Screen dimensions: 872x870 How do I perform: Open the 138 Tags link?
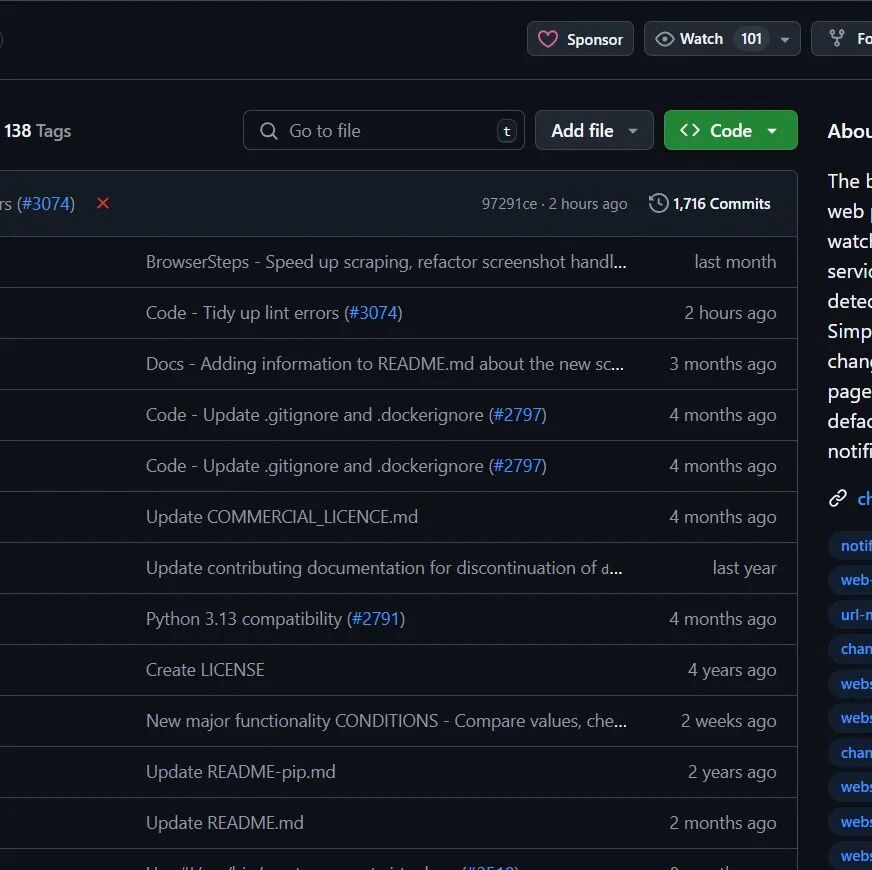pos(37,131)
